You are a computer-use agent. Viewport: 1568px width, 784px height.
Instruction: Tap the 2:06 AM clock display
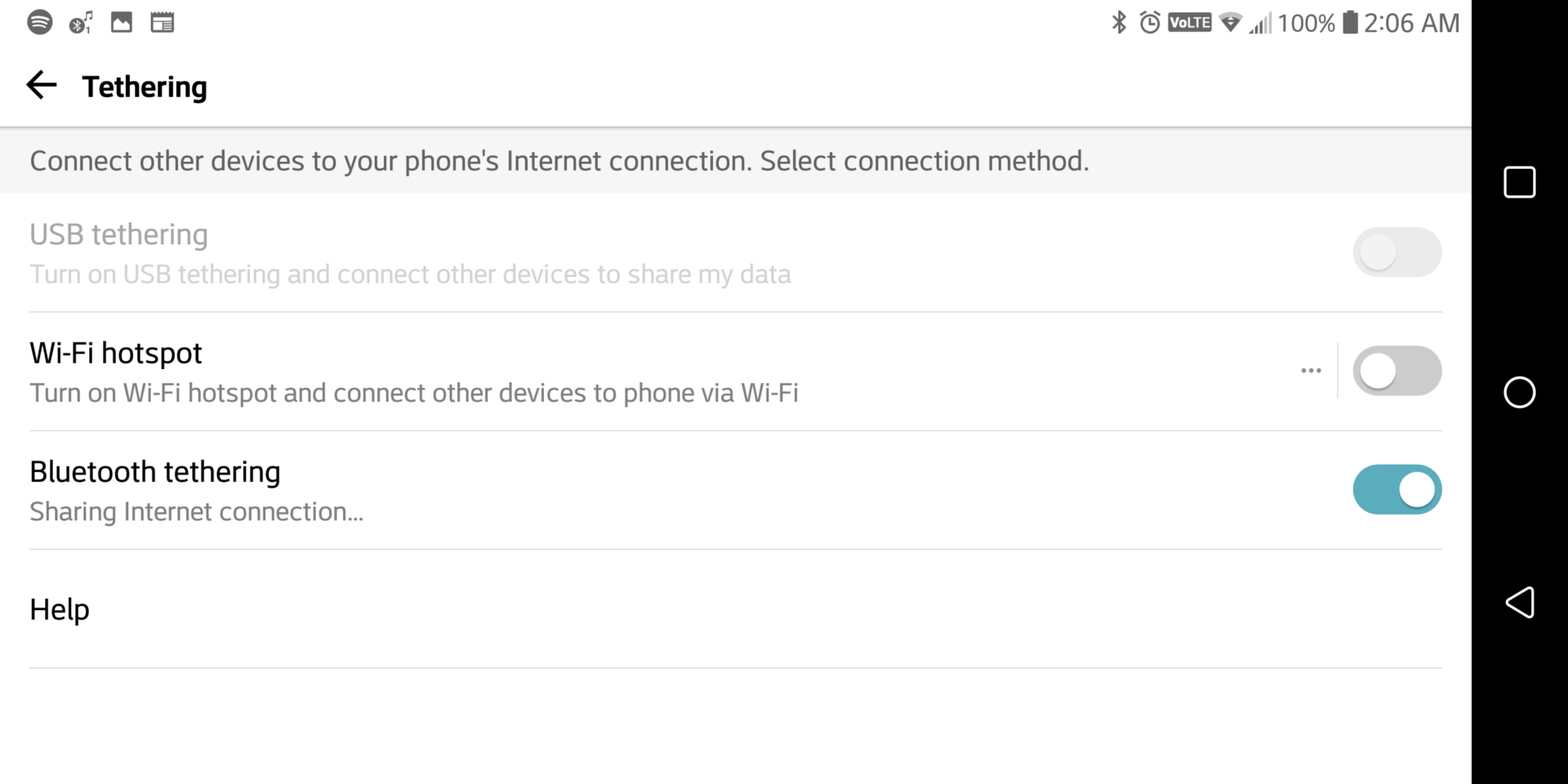(x=1411, y=22)
